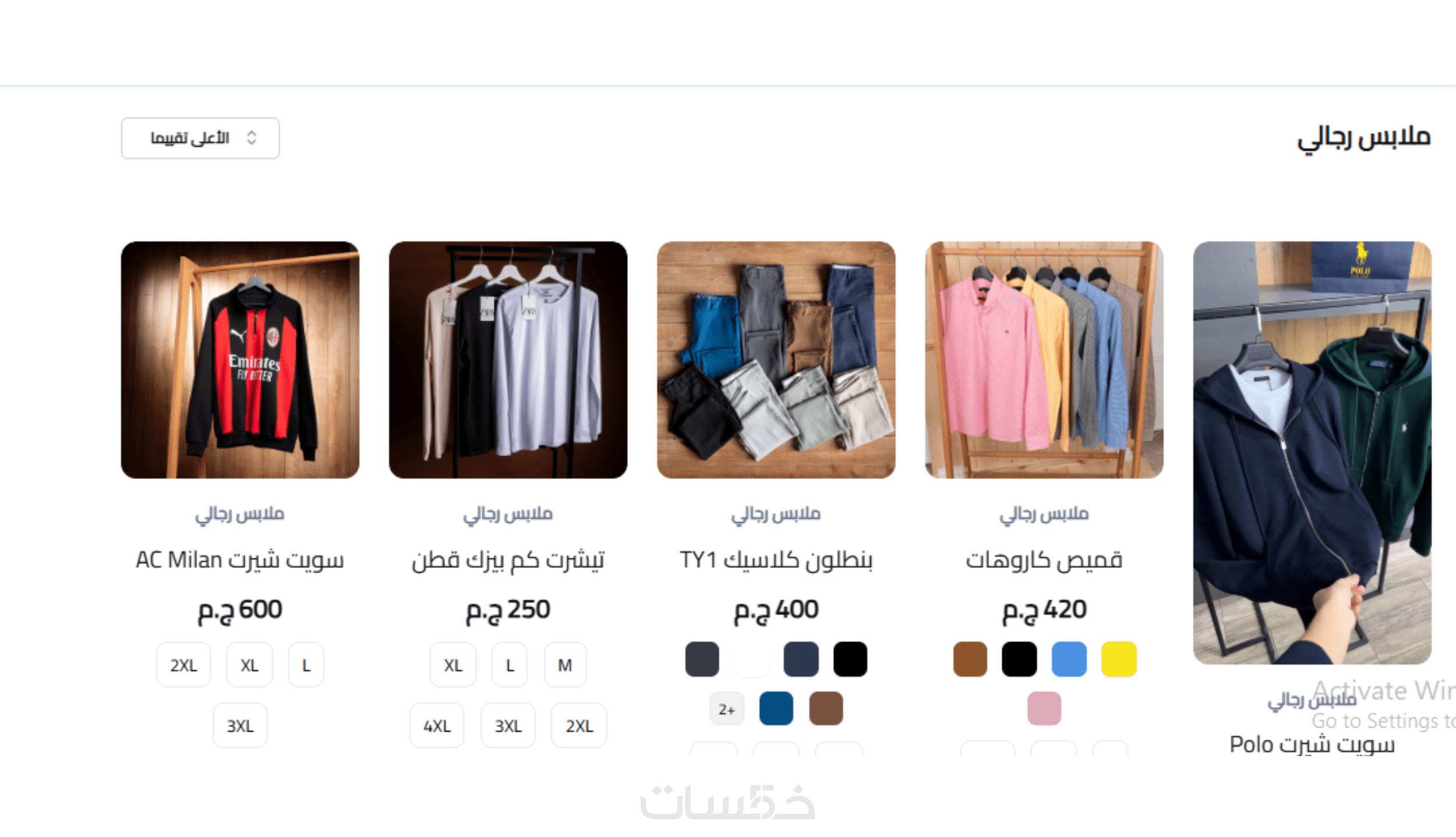Open the بنطلون كلاسيك TY1 title link
Screen dimensions: 1456x837
pyautogui.click(x=776, y=560)
